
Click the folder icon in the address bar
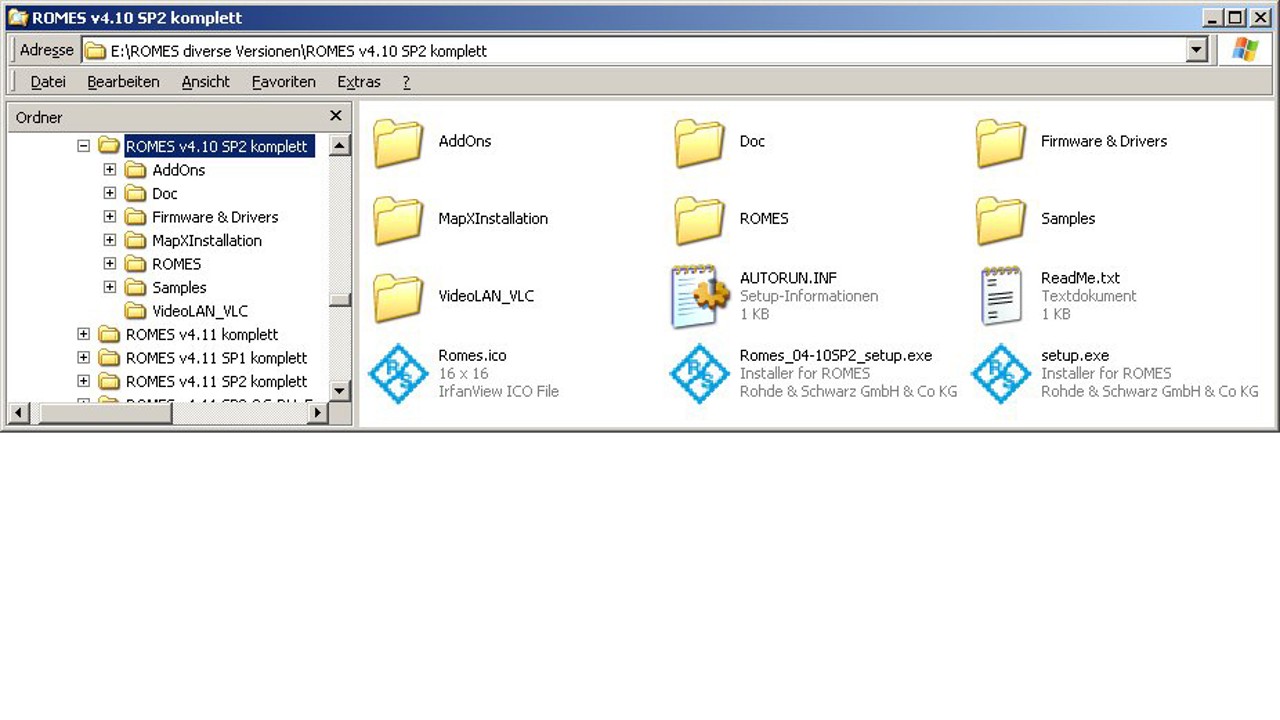pos(95,51)
